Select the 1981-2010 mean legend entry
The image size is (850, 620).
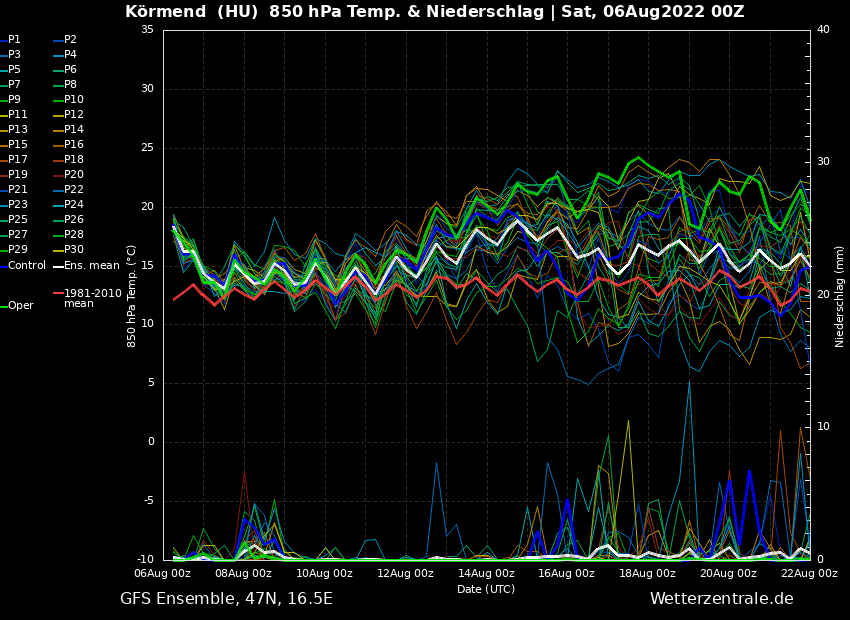(92, 298)
